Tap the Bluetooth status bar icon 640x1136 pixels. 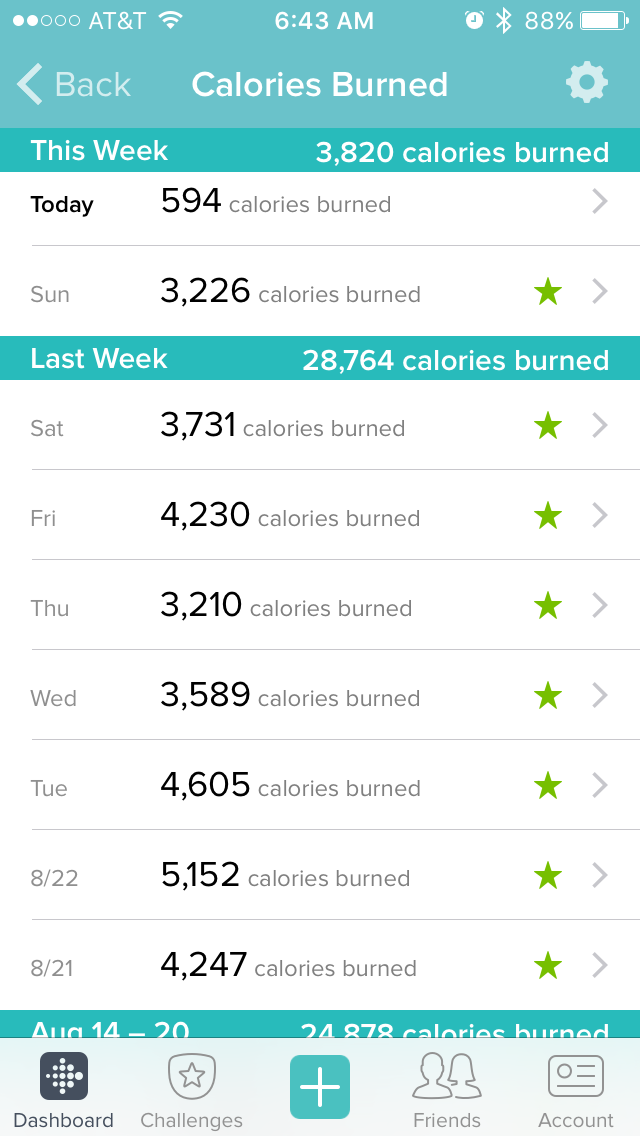503,21
